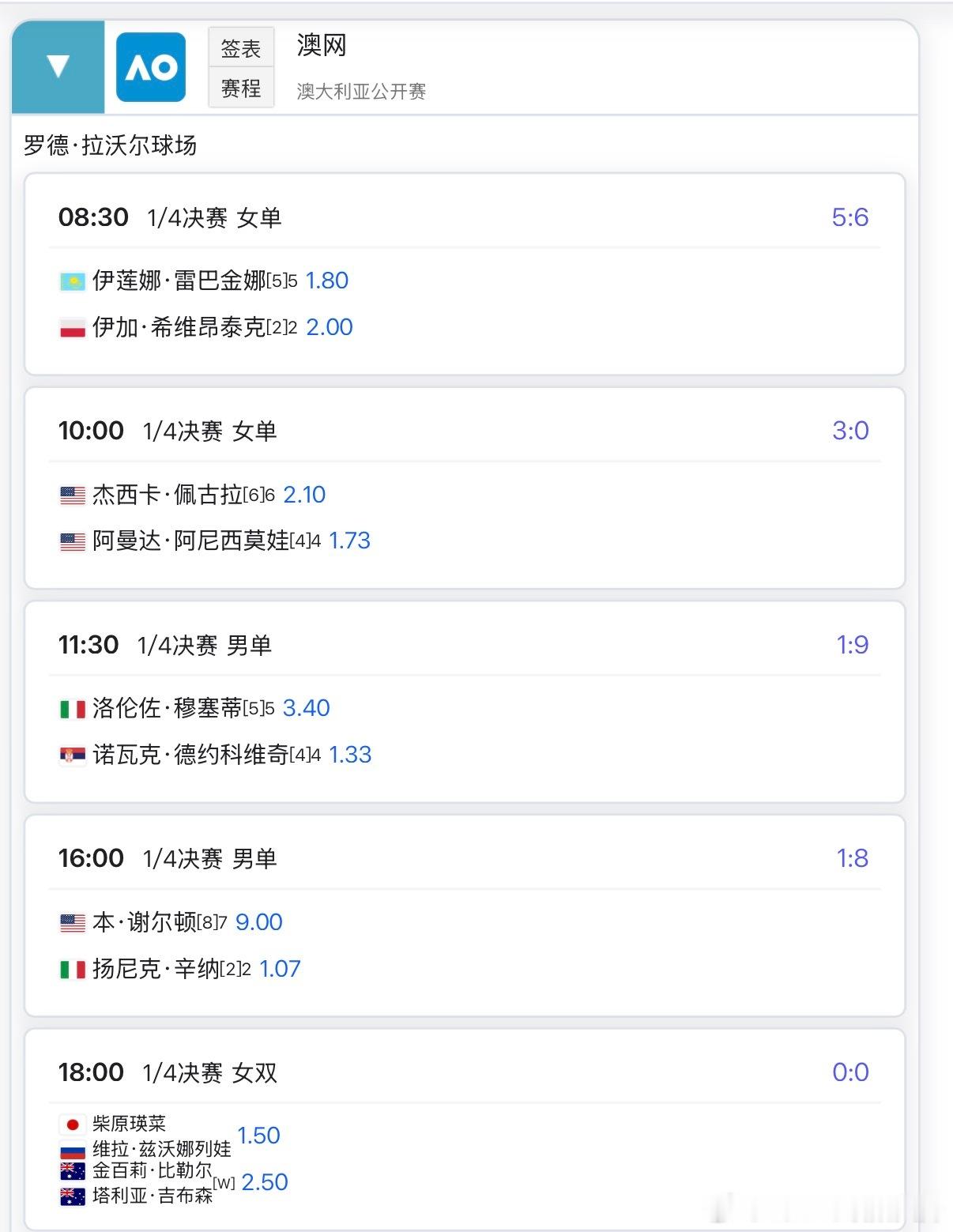Image resolution: width=953 pixels, height=1232 pixels.
Task: Click the 澳大利亚公开赛 tournament subtitle
Action: [361, 92]
